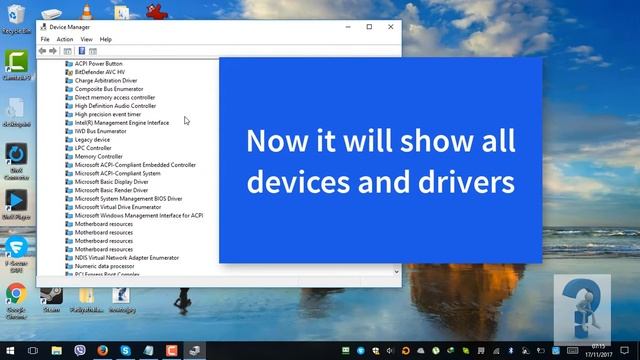640x360 pixels.
Task: Click the LPC Controller device icon
Action: pos(69,148)
